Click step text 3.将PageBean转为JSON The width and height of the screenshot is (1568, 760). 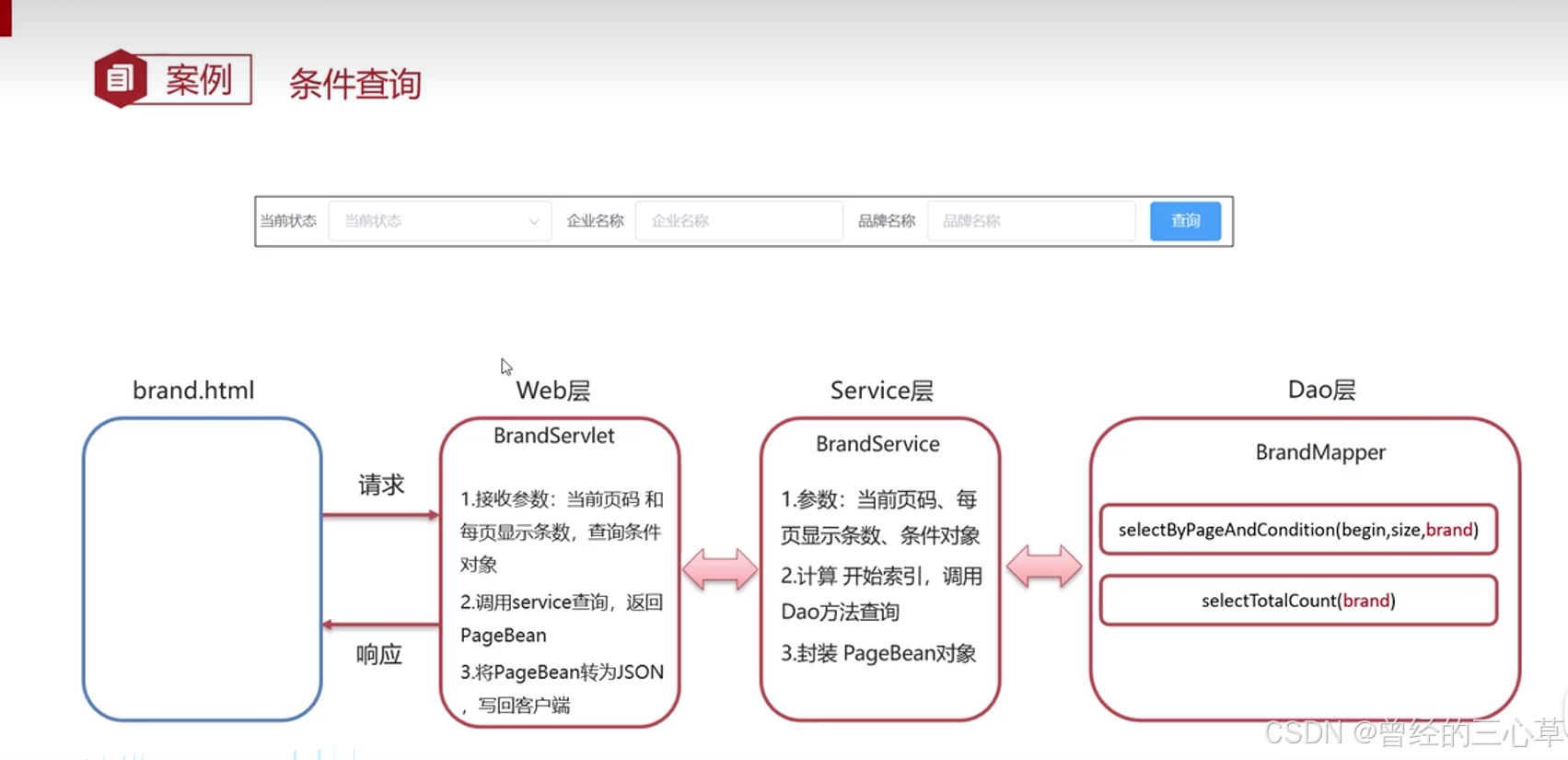point(562,688)
